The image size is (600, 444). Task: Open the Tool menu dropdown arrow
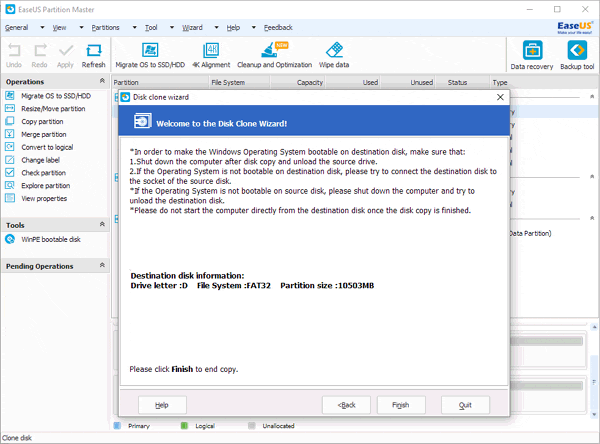coord(172,28)
